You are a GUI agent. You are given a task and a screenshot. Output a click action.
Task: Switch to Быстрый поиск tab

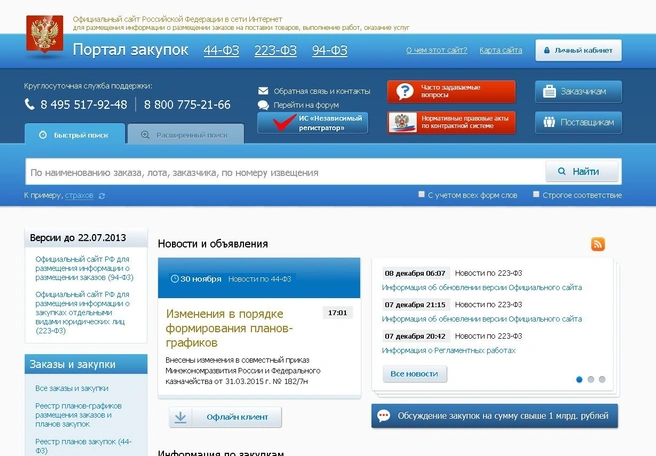[75, 133]
